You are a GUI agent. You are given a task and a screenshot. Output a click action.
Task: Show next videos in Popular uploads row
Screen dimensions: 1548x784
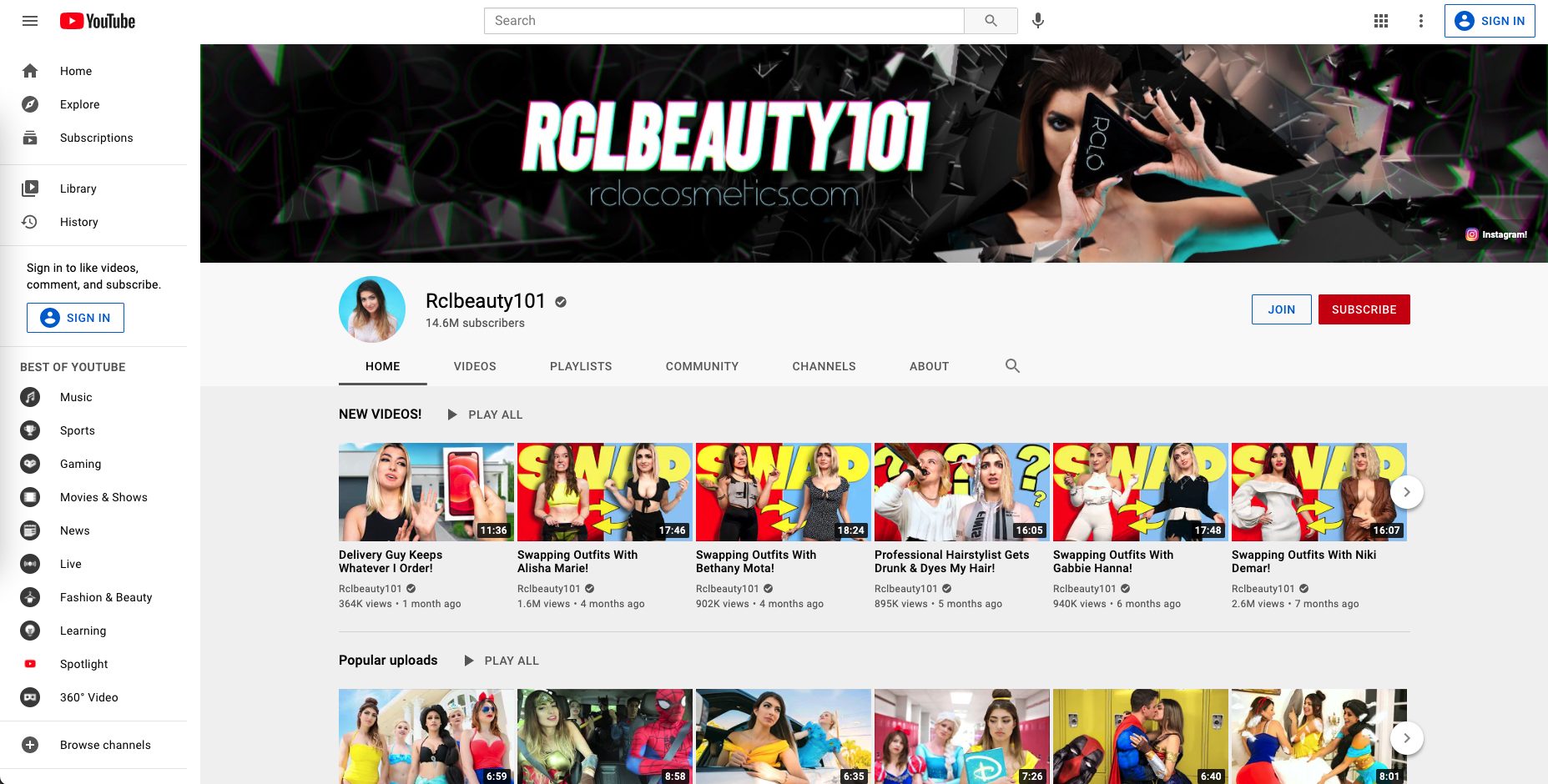click(1407, 738)
